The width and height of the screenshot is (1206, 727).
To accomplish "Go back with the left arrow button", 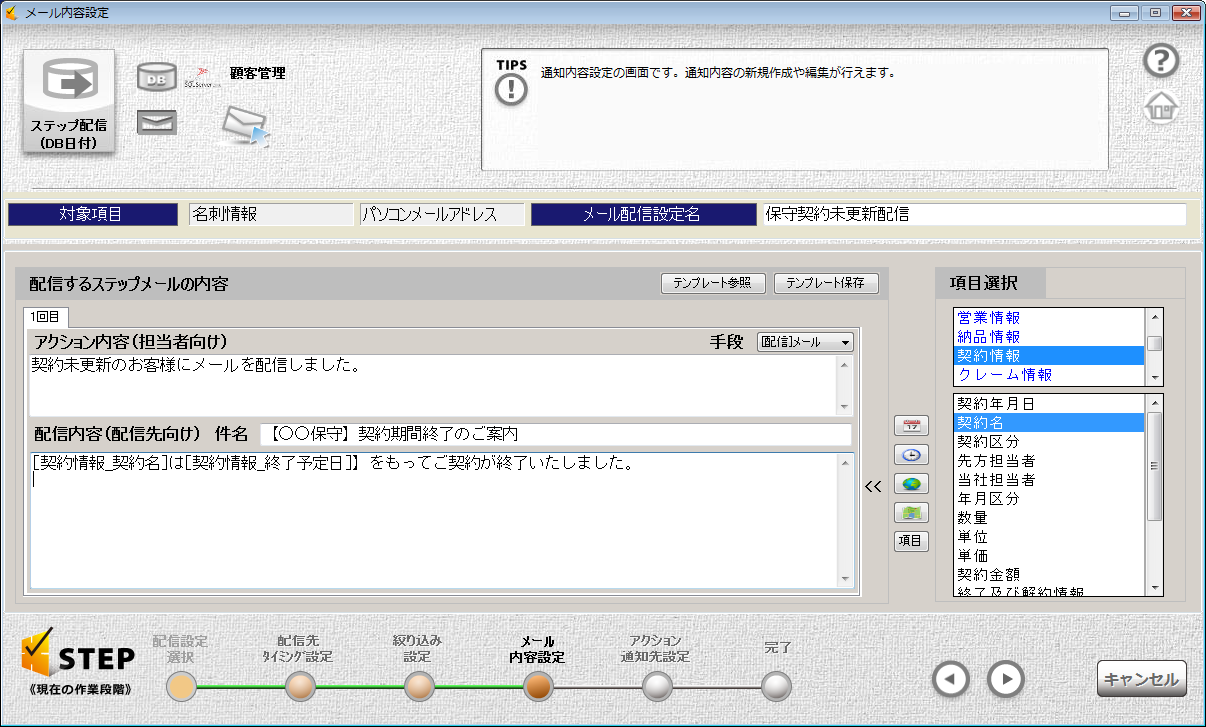I will tap(951, 679).
